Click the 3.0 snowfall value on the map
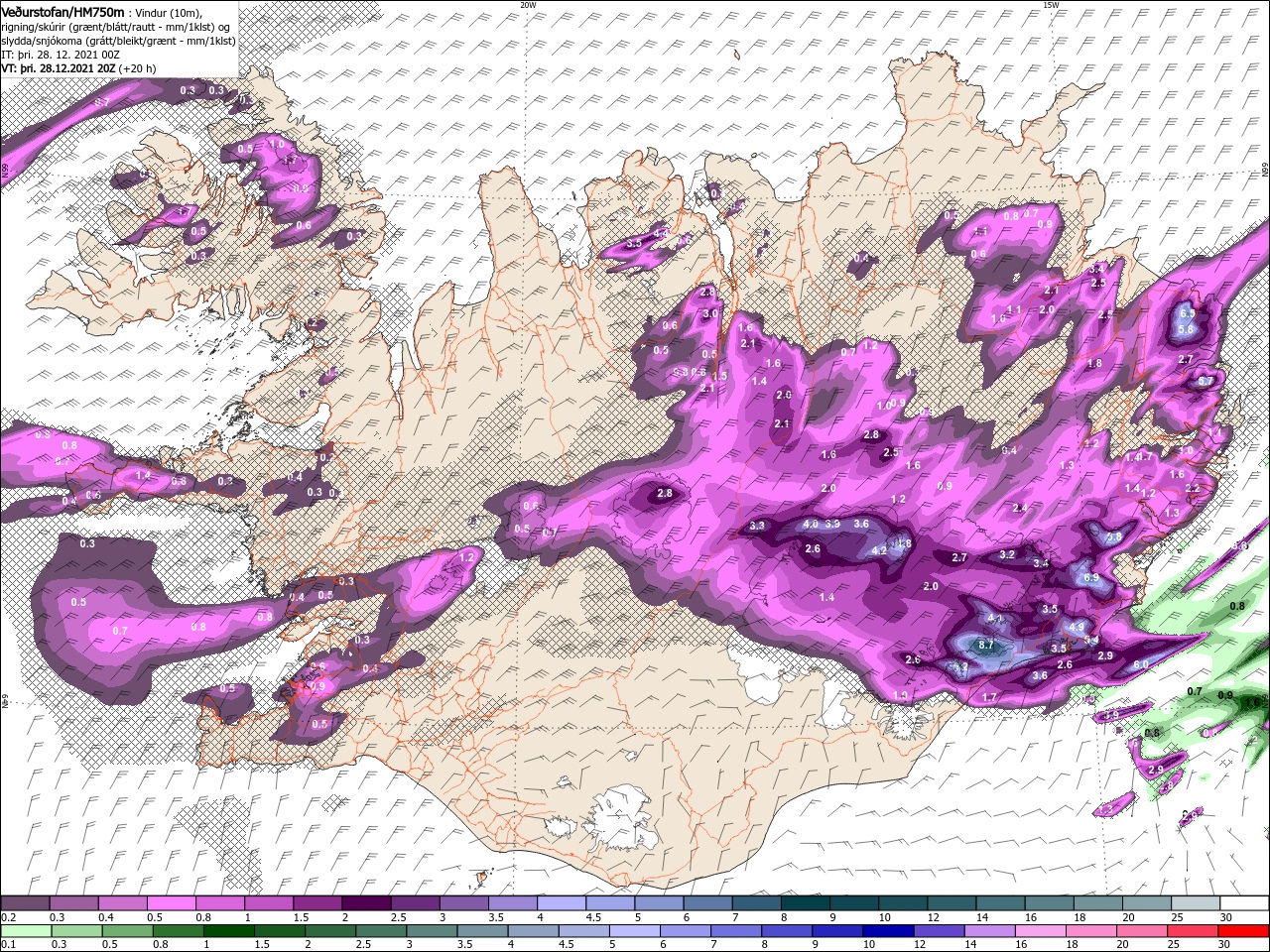The height and width of the screenshot is (952, 1270). (710, 313)
